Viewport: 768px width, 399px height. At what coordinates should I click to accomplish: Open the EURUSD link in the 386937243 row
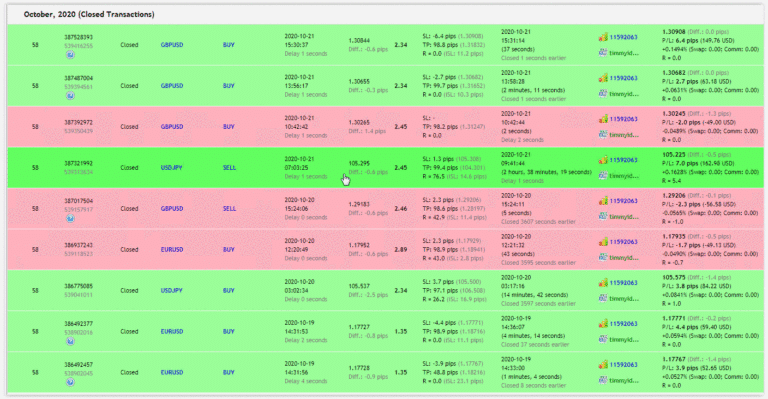[x=172, y=250]
